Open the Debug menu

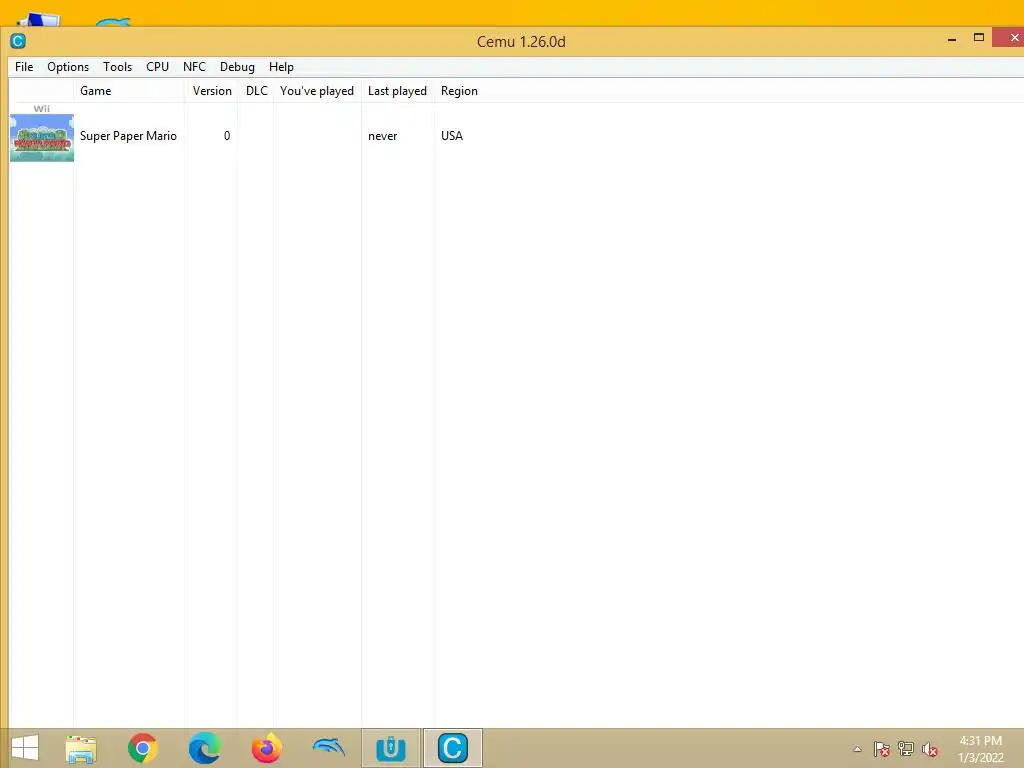pos(237,67)
